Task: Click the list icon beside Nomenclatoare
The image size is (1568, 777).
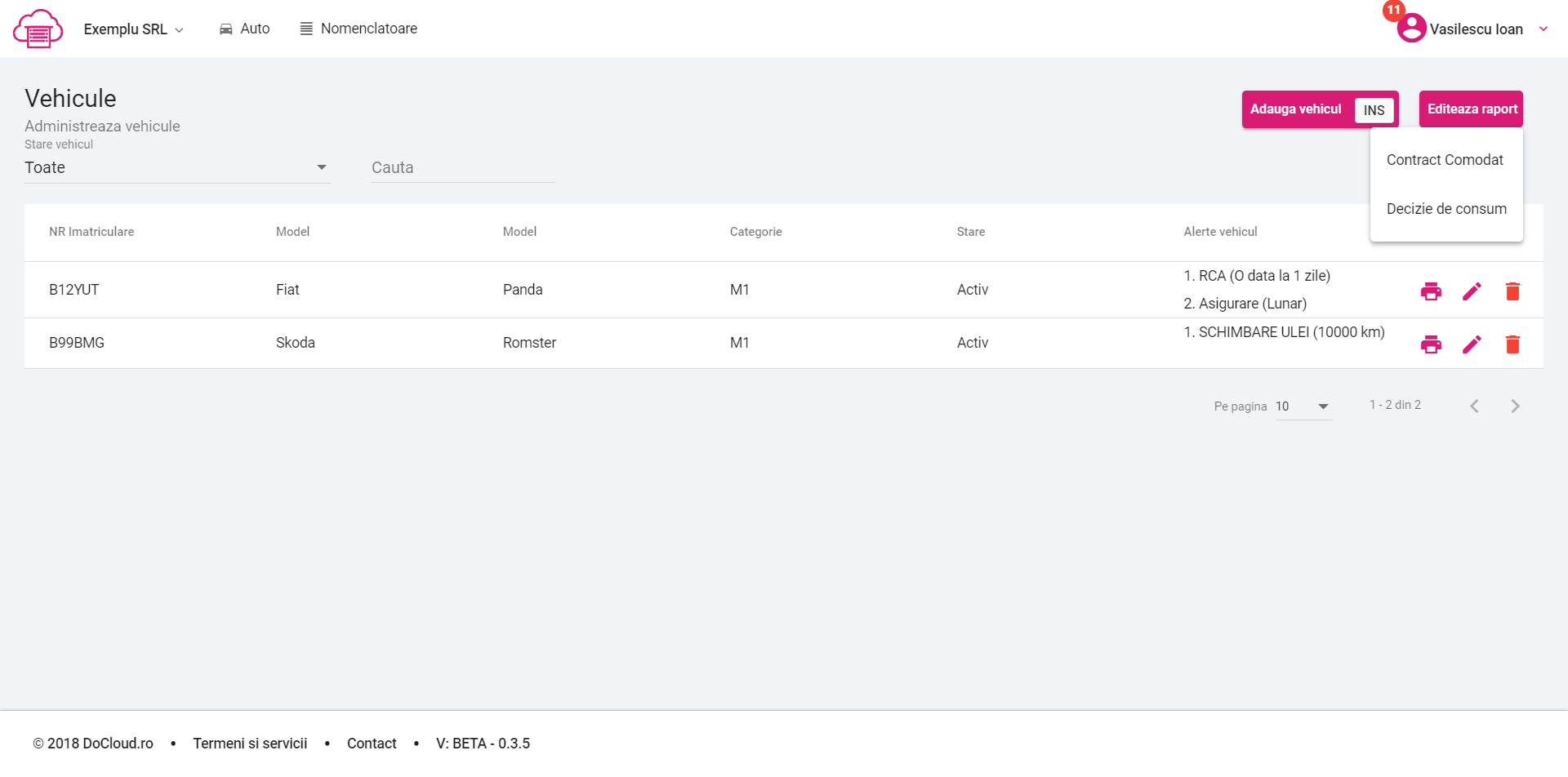Action: coord(306,29)
